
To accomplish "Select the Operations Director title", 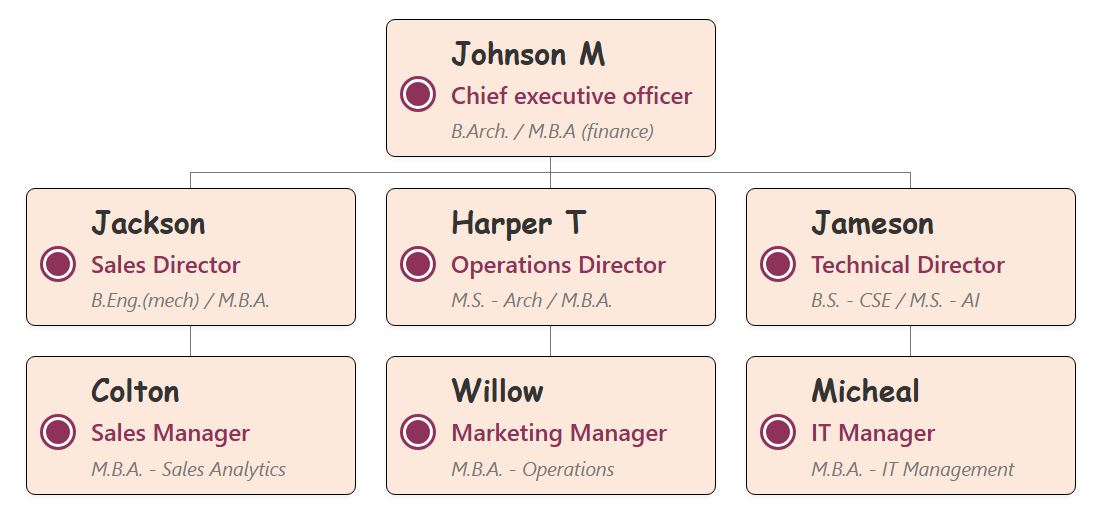I will click(558, 265).
